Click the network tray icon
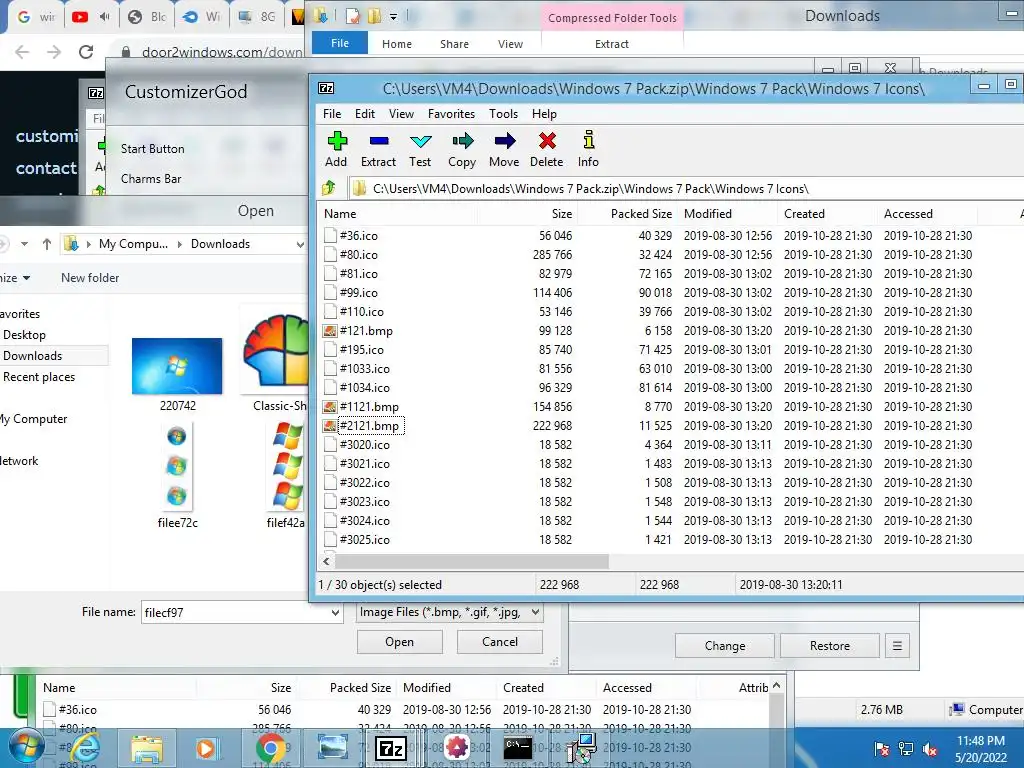Image resolution: width=1024 pixels, height=768 pixels. click(x=906, y=749)
